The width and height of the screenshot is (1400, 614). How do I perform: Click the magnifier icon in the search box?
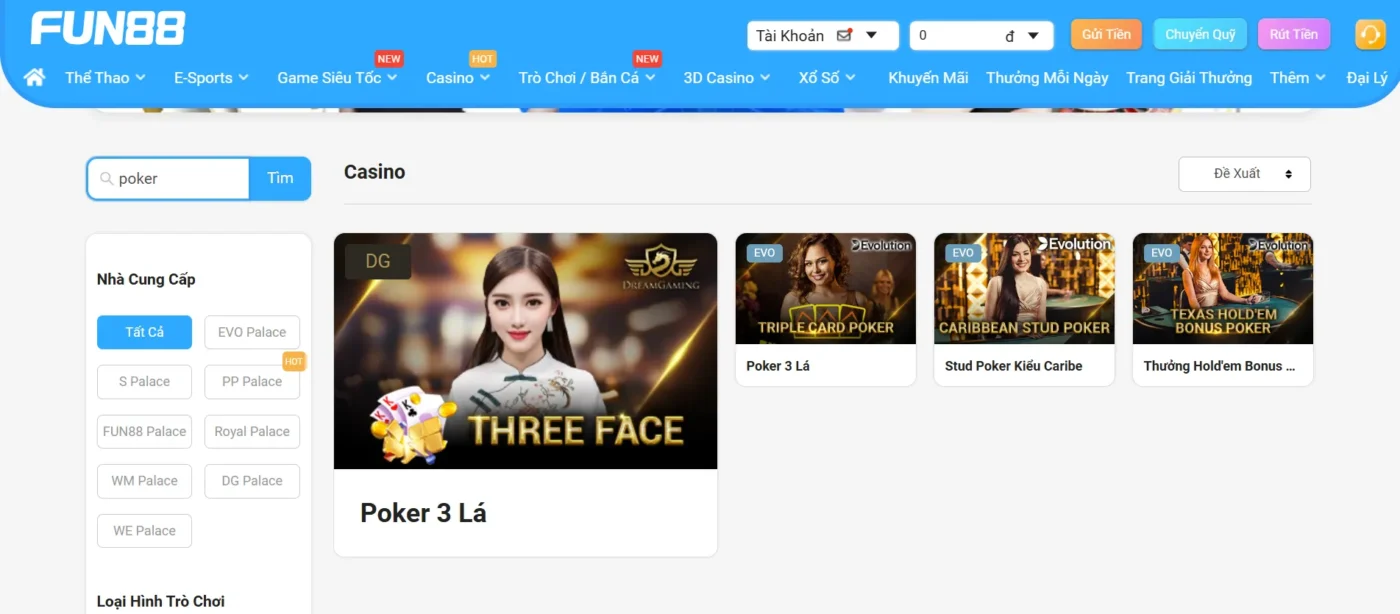point(107,178)
